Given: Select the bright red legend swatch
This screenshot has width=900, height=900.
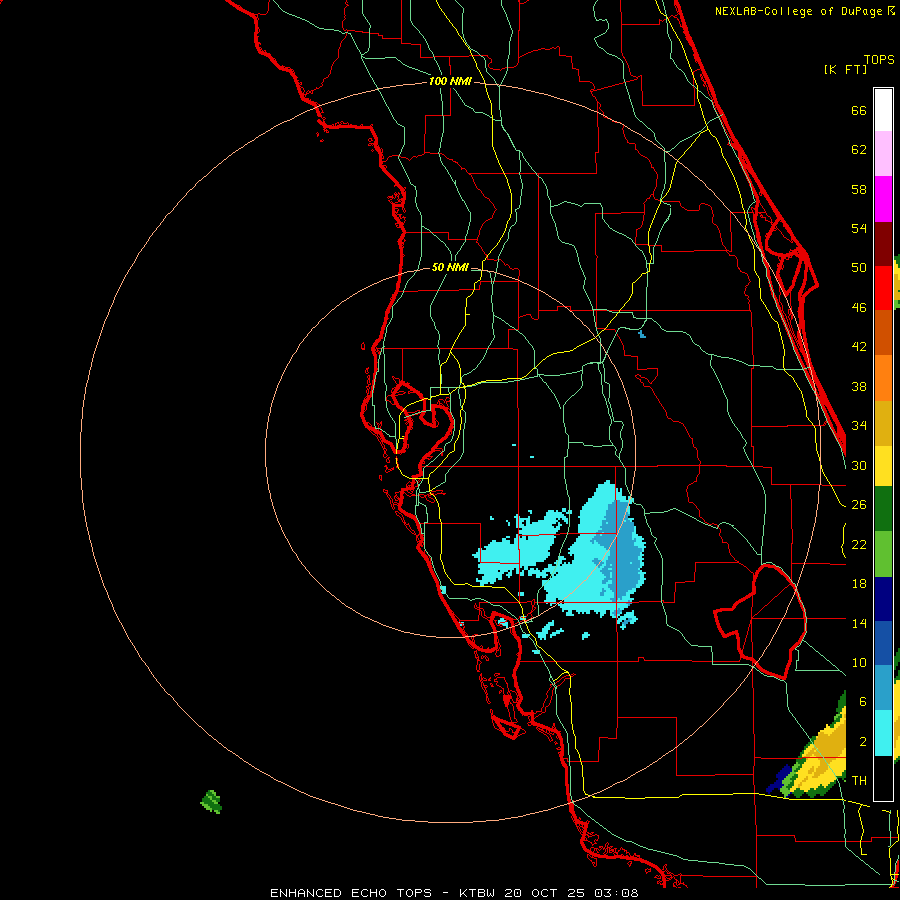Looking at the screenshot, I should (883, 288).
